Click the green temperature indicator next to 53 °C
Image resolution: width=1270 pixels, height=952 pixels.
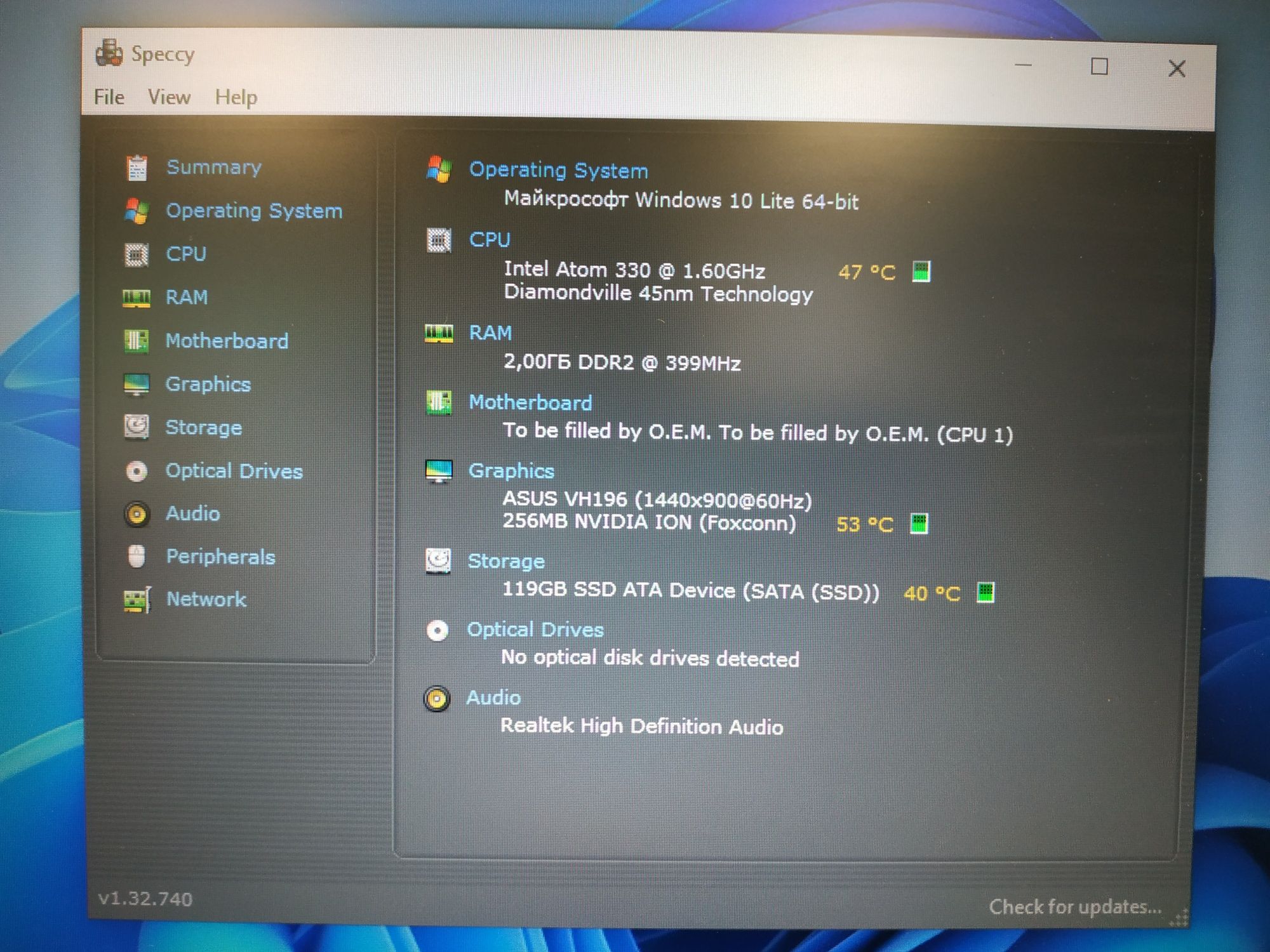[x=919, y=524]
